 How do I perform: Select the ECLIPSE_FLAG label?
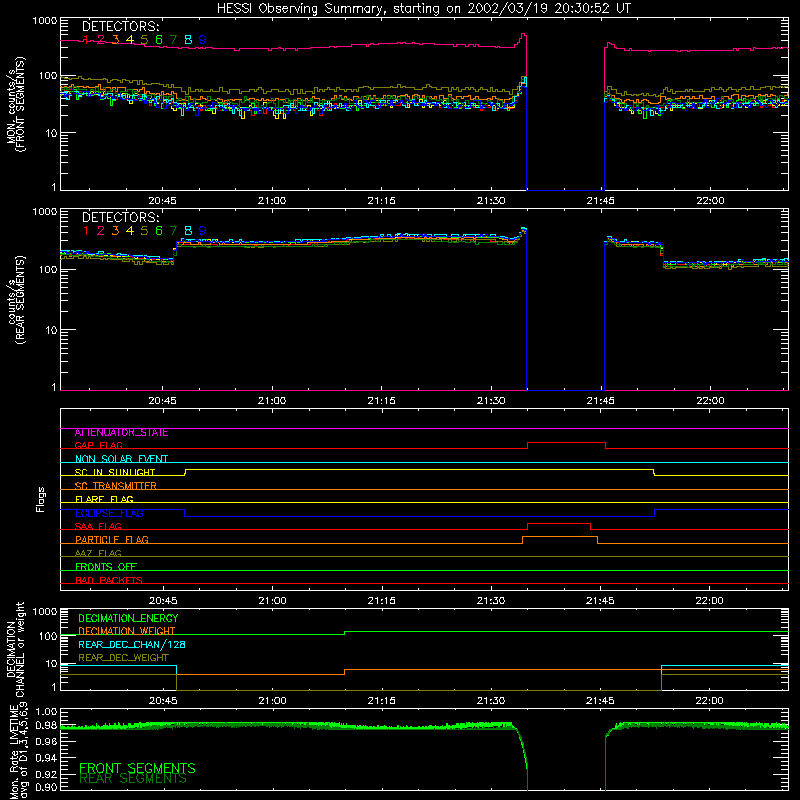(109, 513)
